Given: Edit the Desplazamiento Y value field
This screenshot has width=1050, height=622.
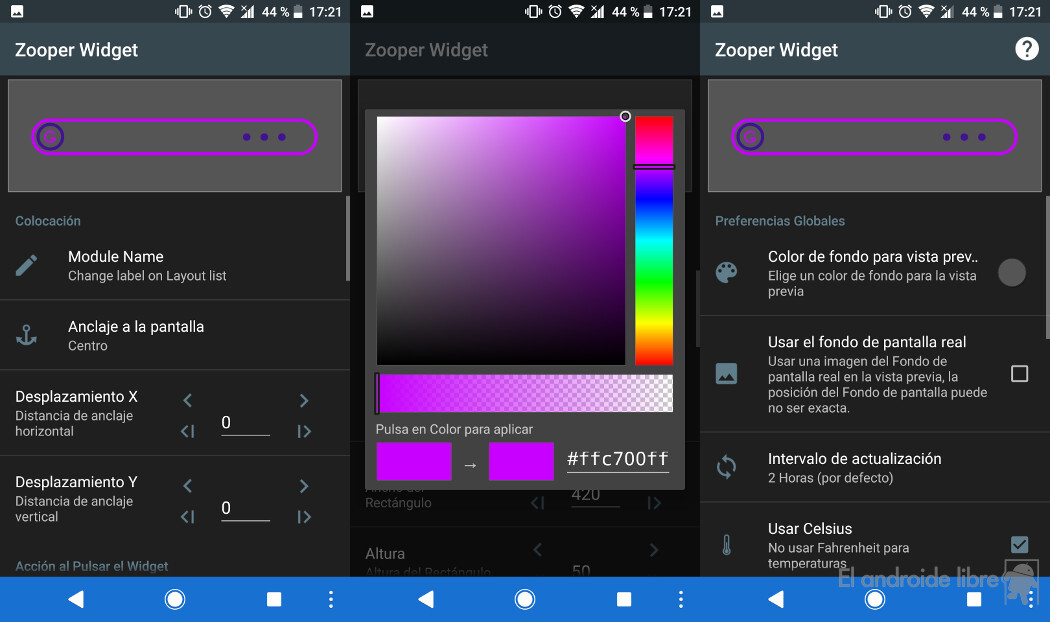Looking at the screenshot, I should click(x=245, y=509).
